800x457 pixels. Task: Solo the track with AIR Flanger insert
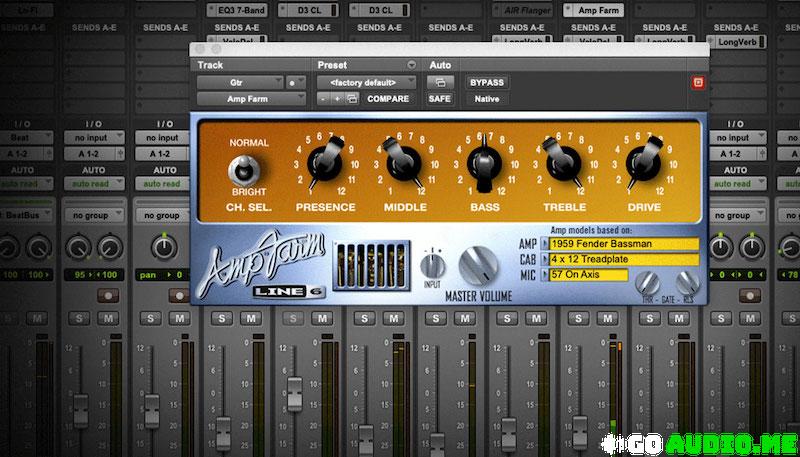click(x=507, y=319)
